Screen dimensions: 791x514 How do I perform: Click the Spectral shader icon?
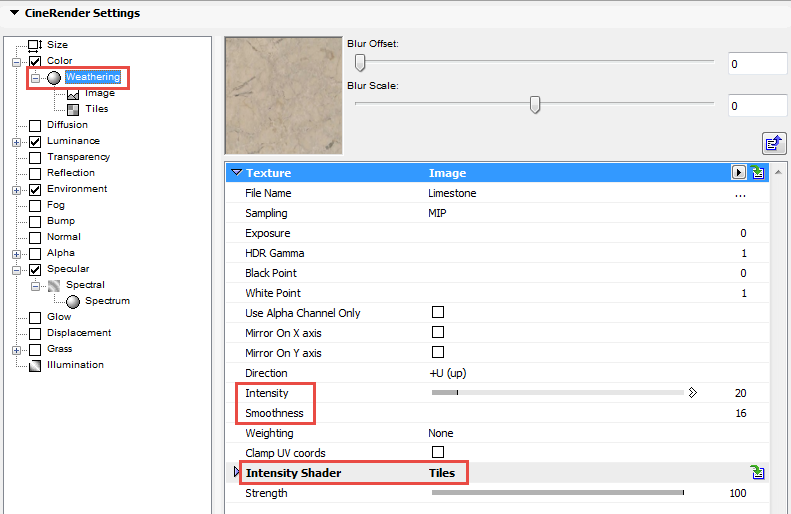(x=54, y=285)
